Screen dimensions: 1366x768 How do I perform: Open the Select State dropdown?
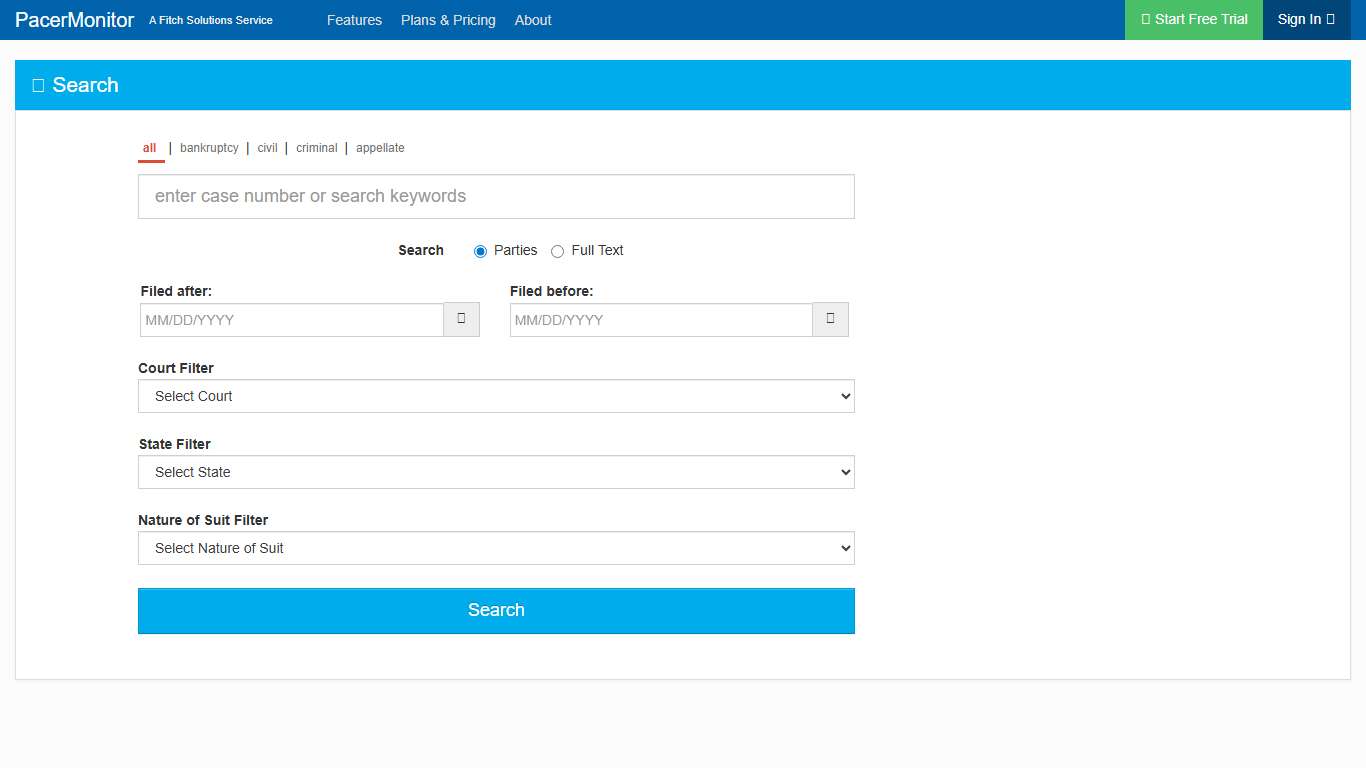tap(496, 472)
